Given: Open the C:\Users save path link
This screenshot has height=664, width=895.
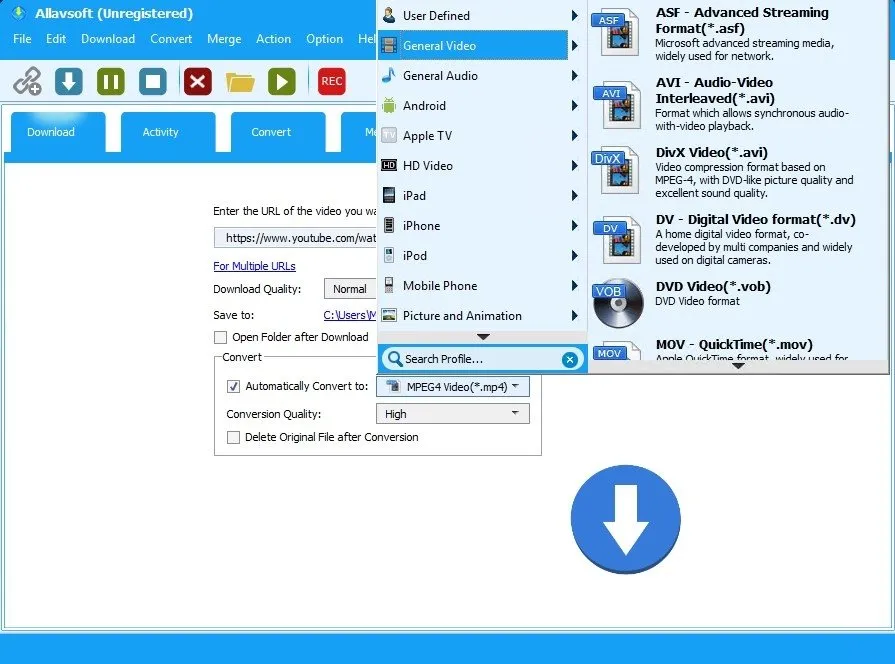Looking at the screenshot, I should [x=349, y=315].
